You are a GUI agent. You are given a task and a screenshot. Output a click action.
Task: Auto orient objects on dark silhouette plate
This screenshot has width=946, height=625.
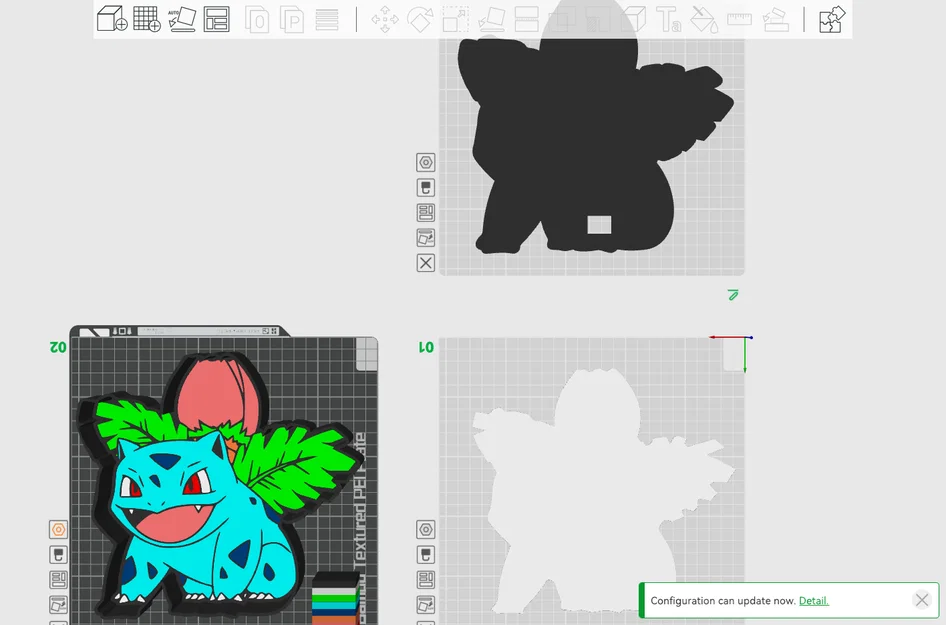(425, 238)
